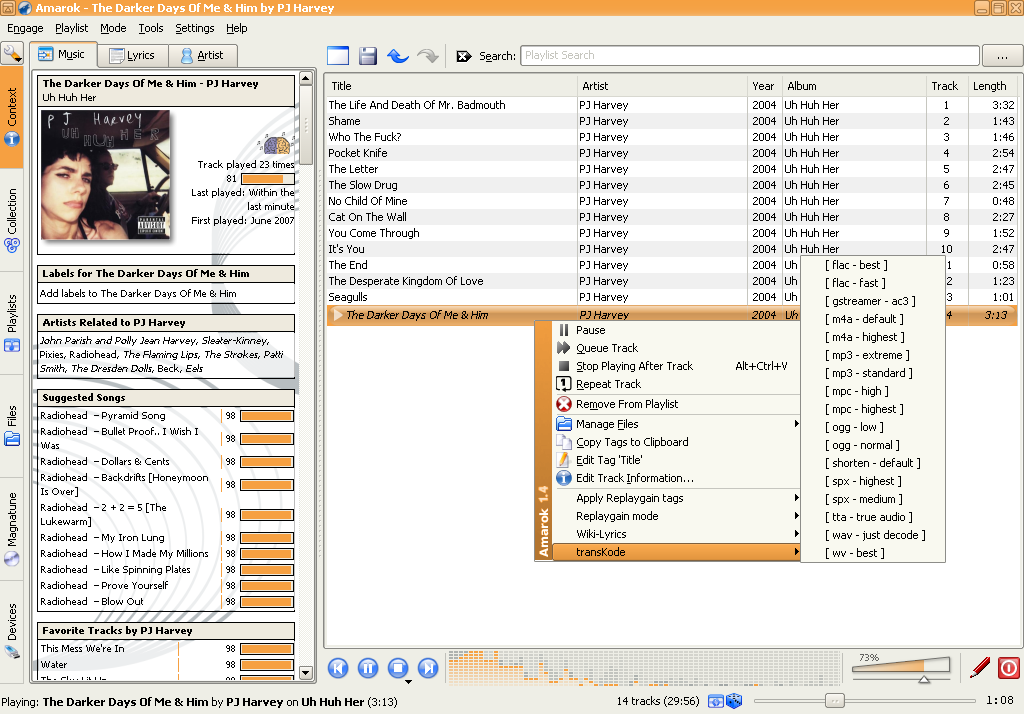Image resolution: width=1024 pixels, height=714 pixels.
Task: Click the Uh Huh Her album cover
Action: pyautogui.click(x=105, y=175)
